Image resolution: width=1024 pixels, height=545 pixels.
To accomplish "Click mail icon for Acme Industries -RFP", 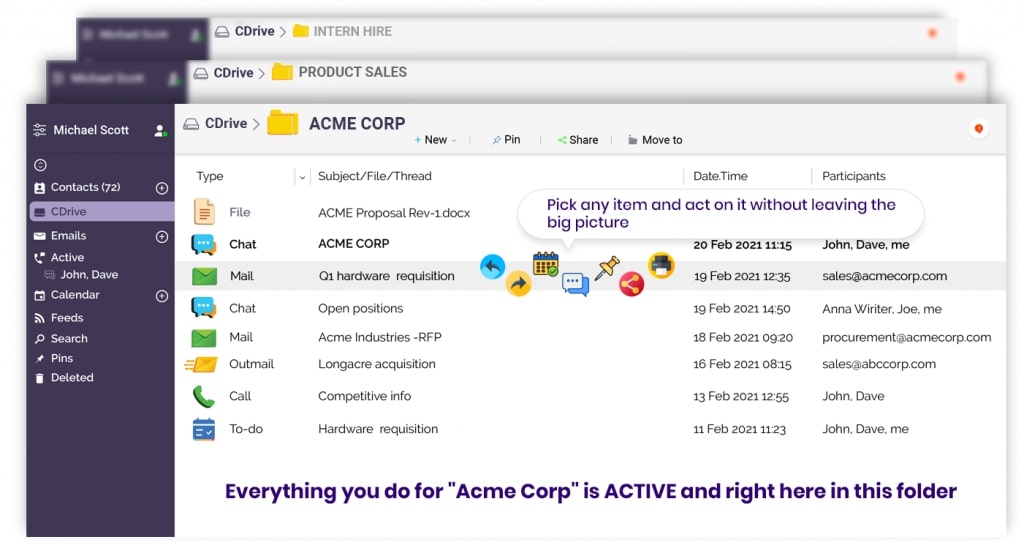I will (204, 337).
